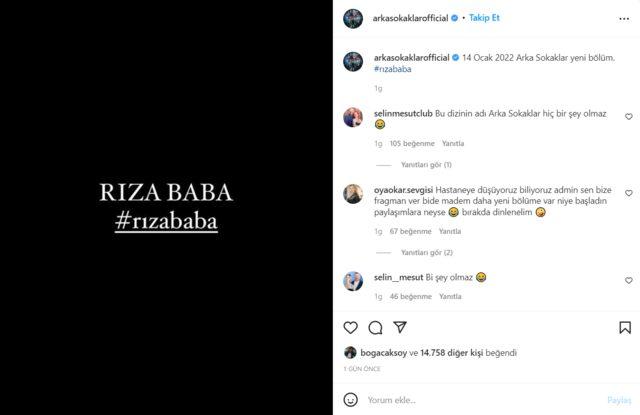Like the post with heart icon
Screen dimensions: 640x415
tap(350, 327)
